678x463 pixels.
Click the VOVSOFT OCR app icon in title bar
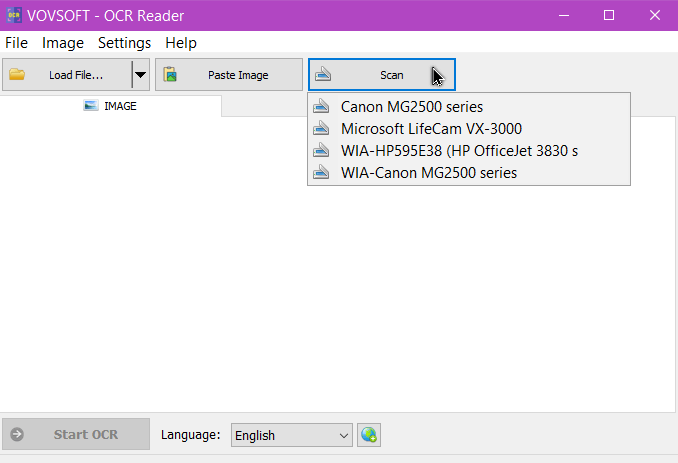(14, 15)
